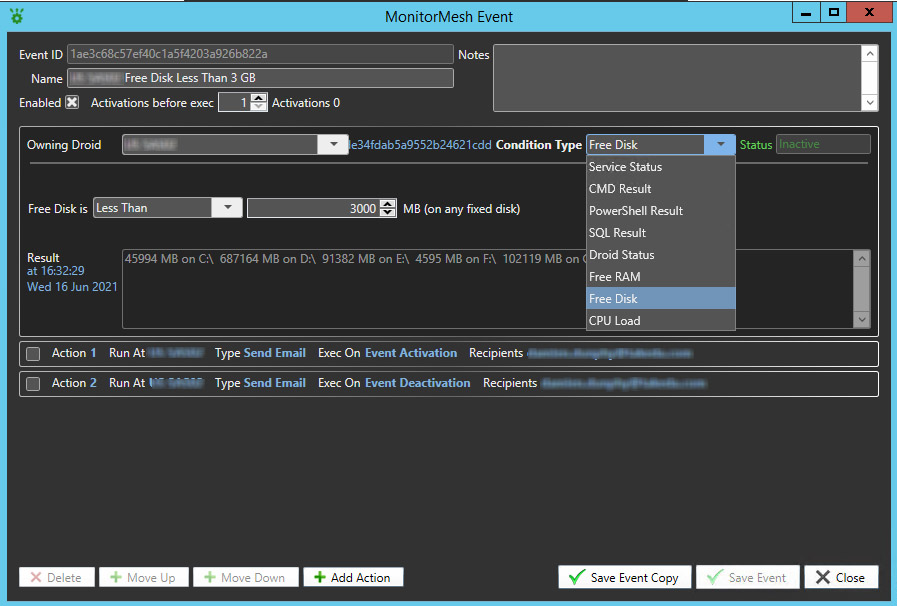Viewport: 897px width, 606px height.
Task: Click inside the Notes text field
Action: pyautogui.click(x=680, y=75)
